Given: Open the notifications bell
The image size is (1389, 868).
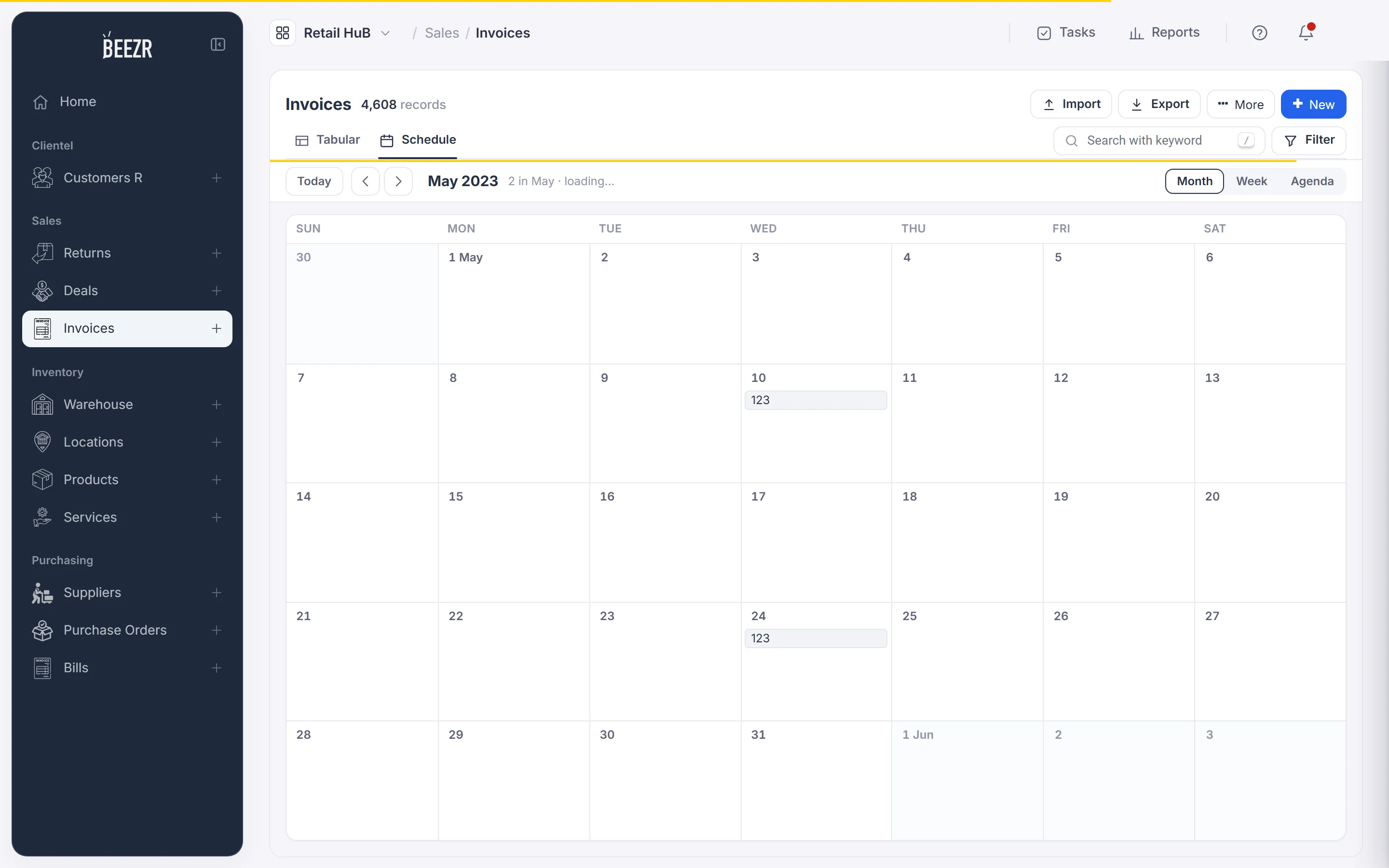Looking at the screenshot, I should click(x=1306, y=32).
